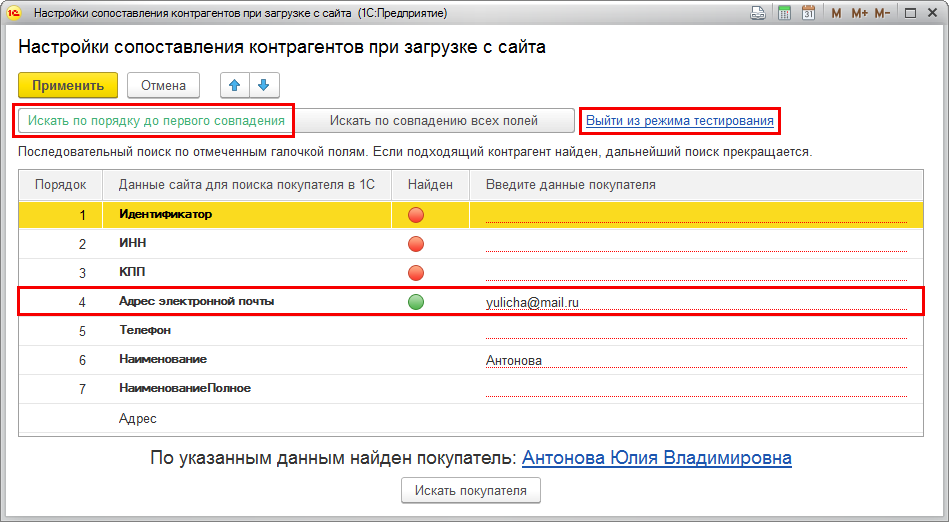Open the calculator icon in title bar
This screenshot has height=522, width=949.
tap(784, 13)
